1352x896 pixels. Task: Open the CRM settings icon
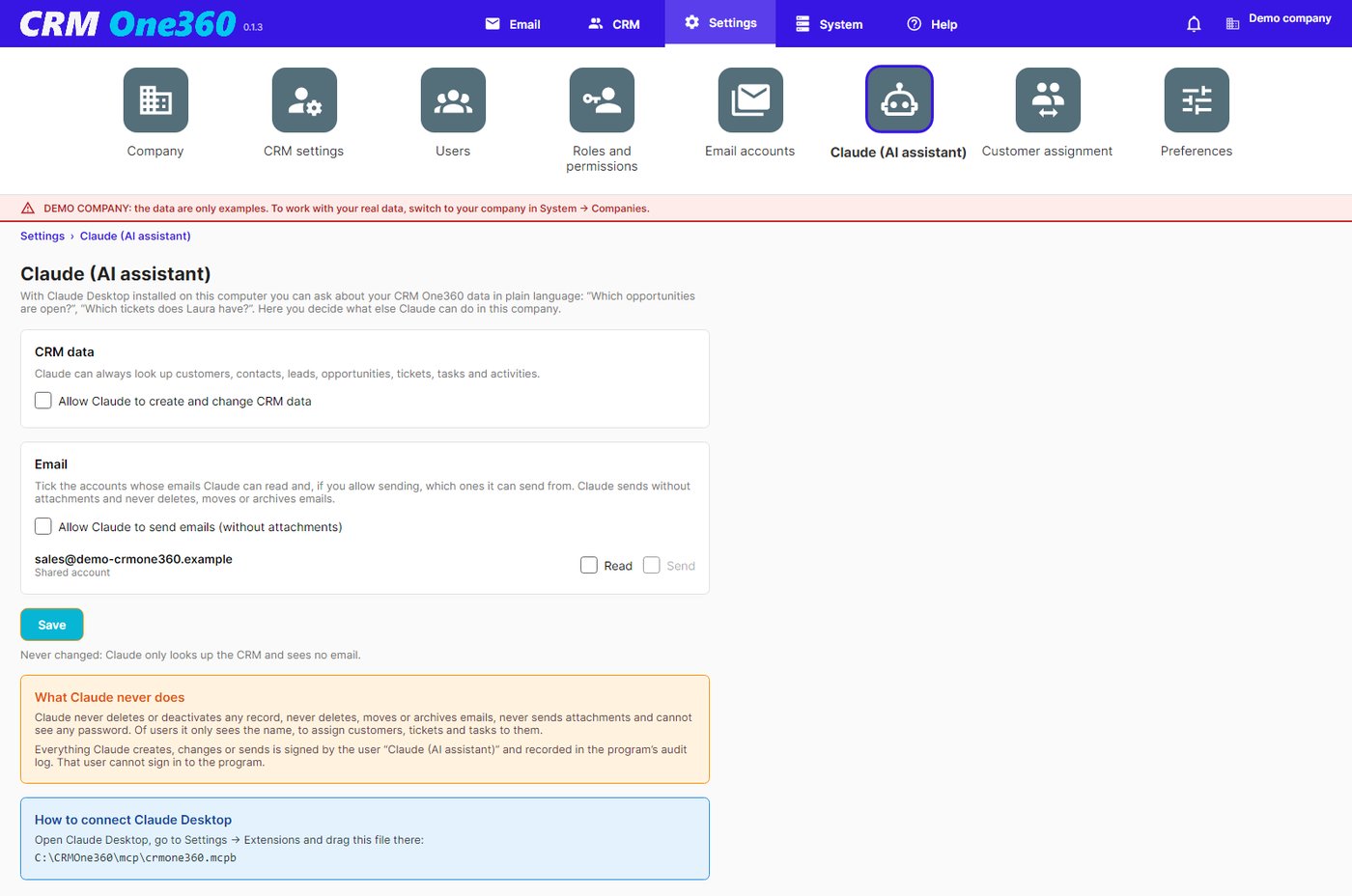304,100
